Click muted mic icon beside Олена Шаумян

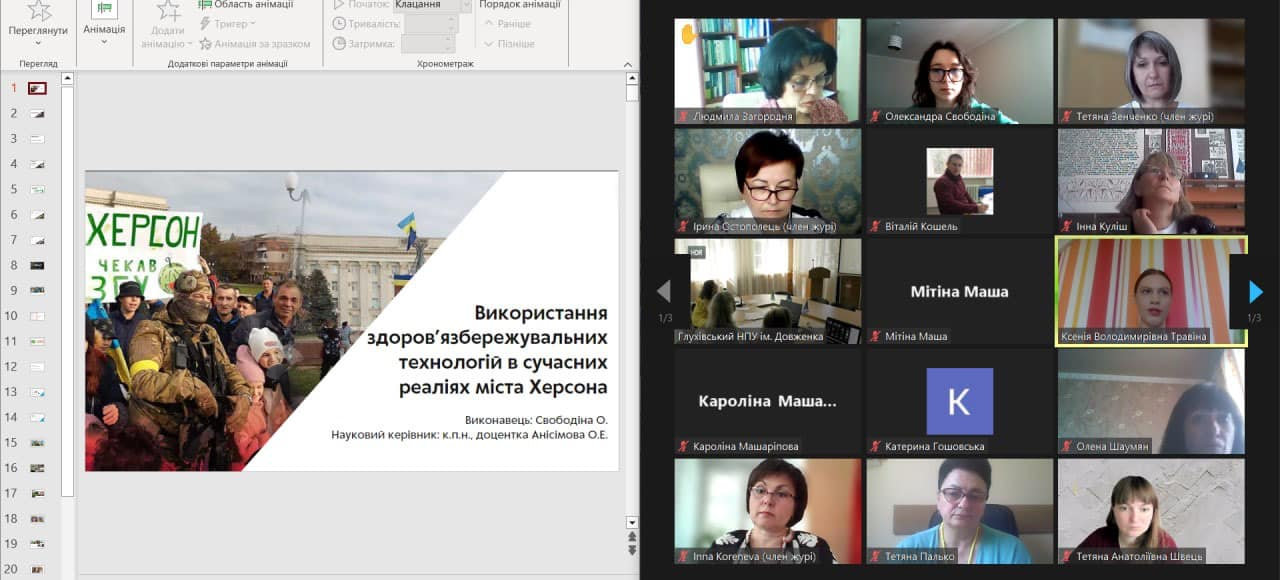1067,446
